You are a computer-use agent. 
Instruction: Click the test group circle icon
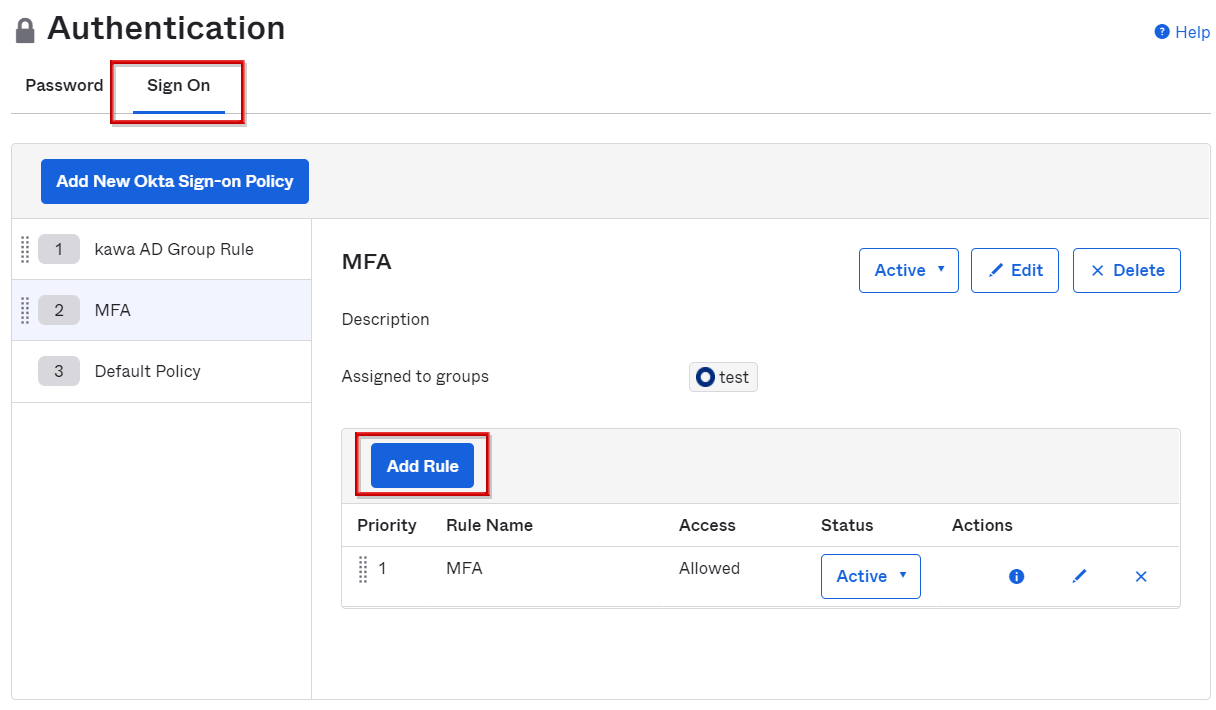click(705, 377)
